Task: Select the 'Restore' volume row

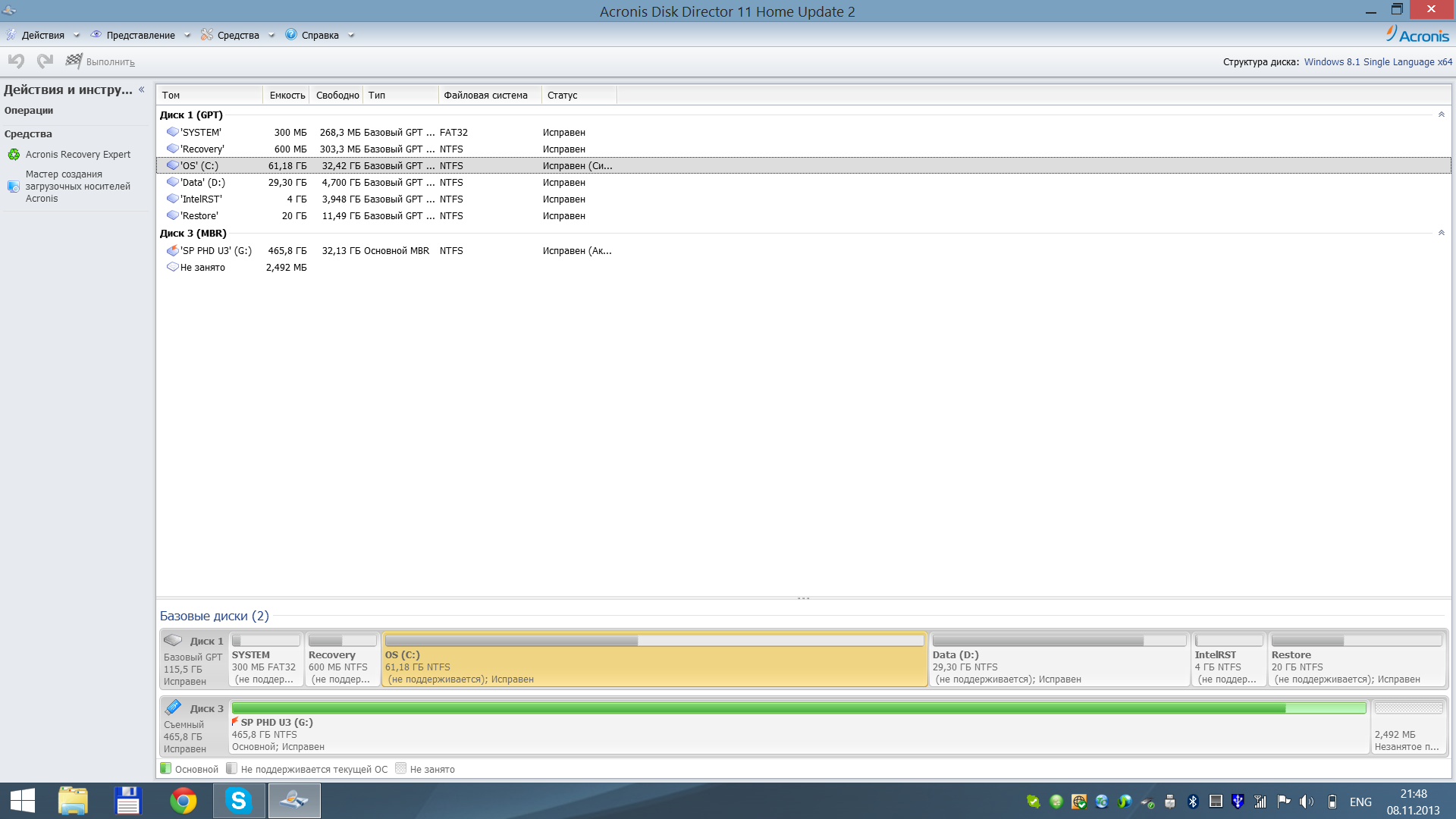Action: [803, 215]
